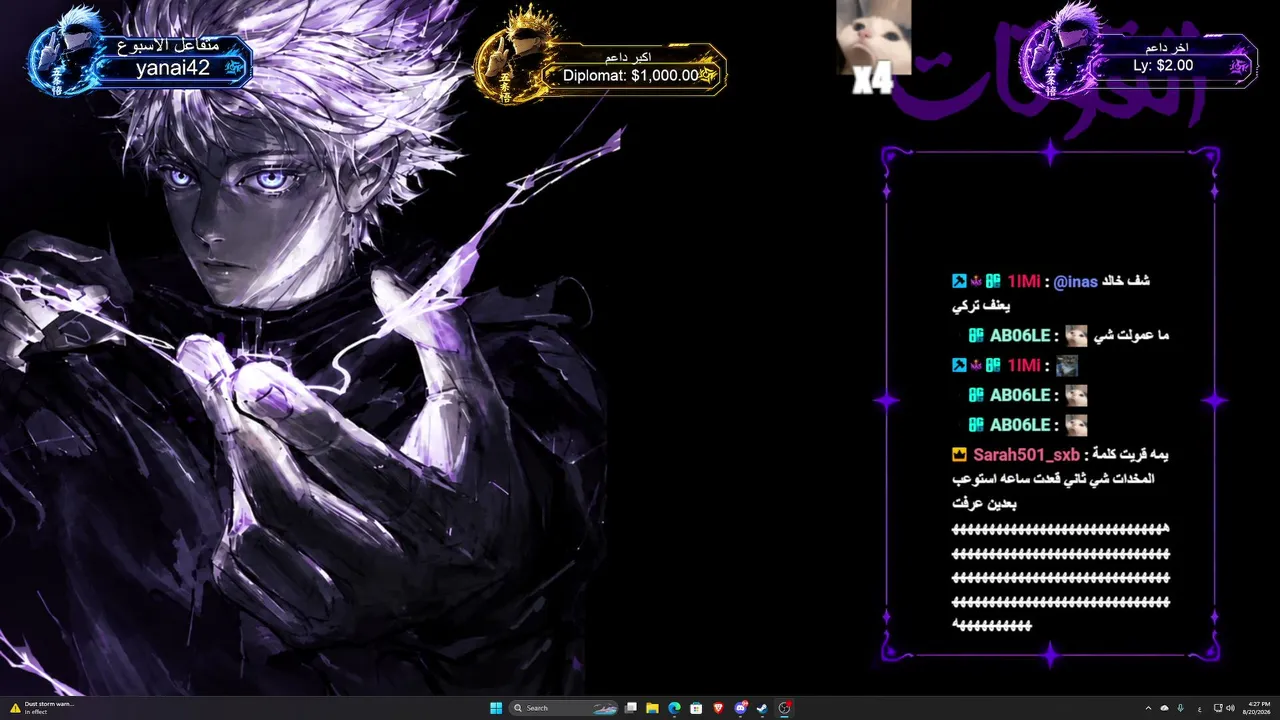
Task: Click the yanai42 name label
Action: tap(173, 68)
